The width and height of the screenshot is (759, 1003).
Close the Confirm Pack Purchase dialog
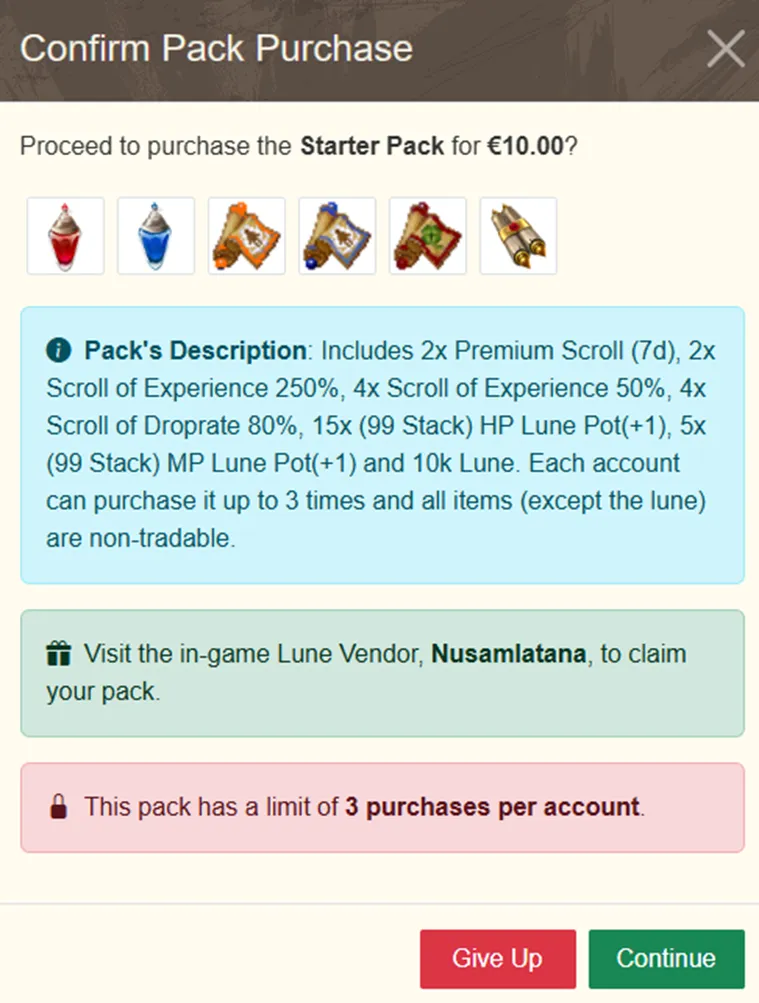coord(726,49)
